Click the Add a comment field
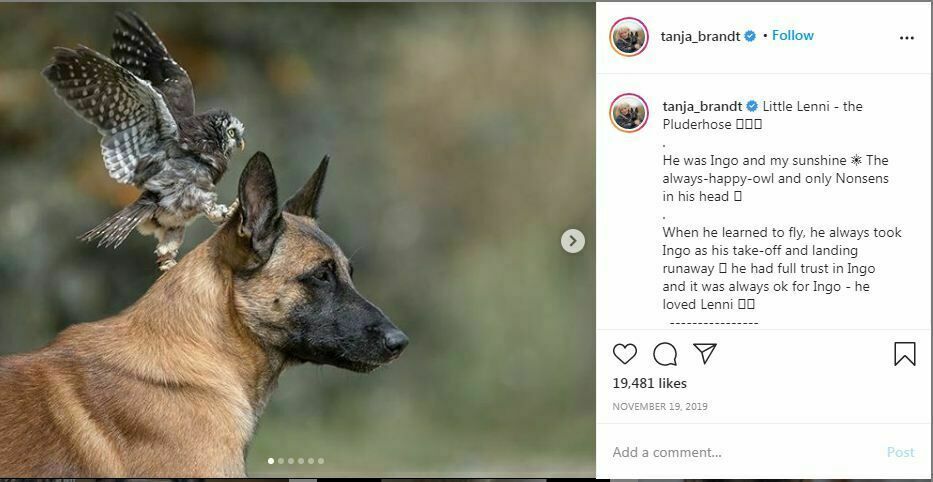933x482 pixels. click(x=740, y=452)
